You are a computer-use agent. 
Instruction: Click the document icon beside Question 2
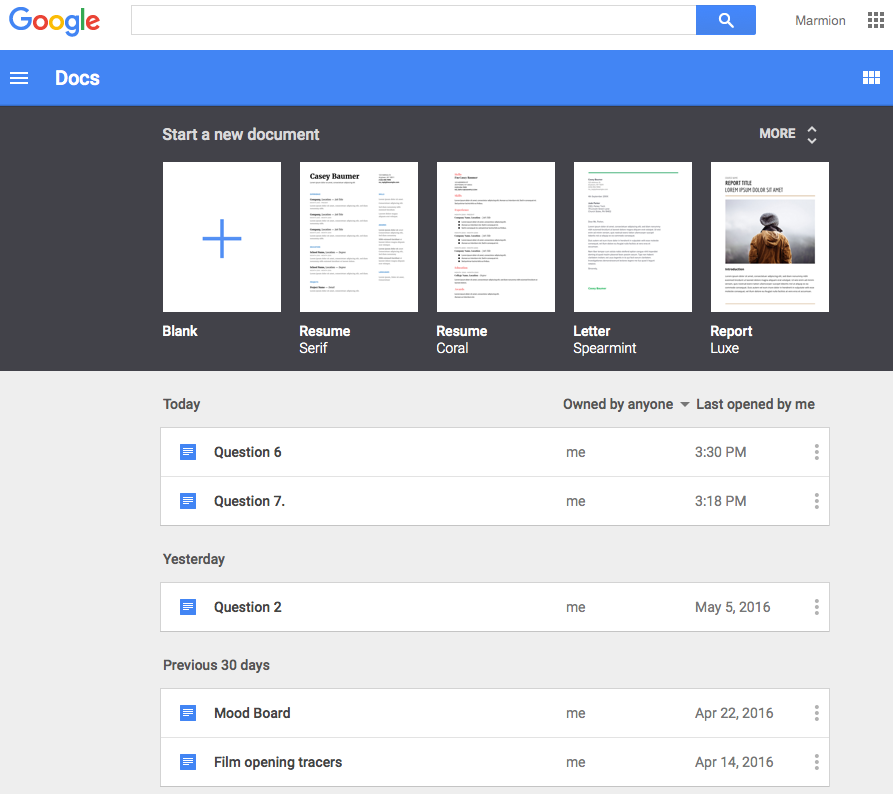click(x=188, y=607)
